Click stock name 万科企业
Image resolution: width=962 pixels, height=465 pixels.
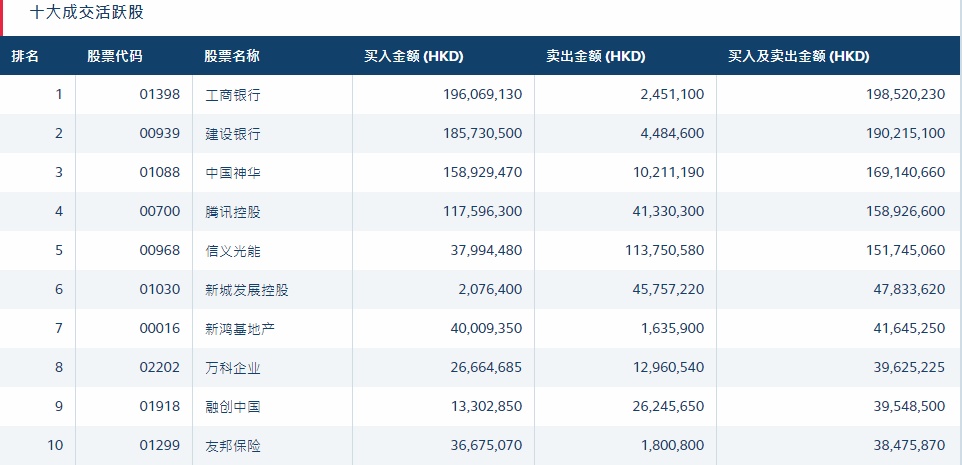tap(233, 367)
